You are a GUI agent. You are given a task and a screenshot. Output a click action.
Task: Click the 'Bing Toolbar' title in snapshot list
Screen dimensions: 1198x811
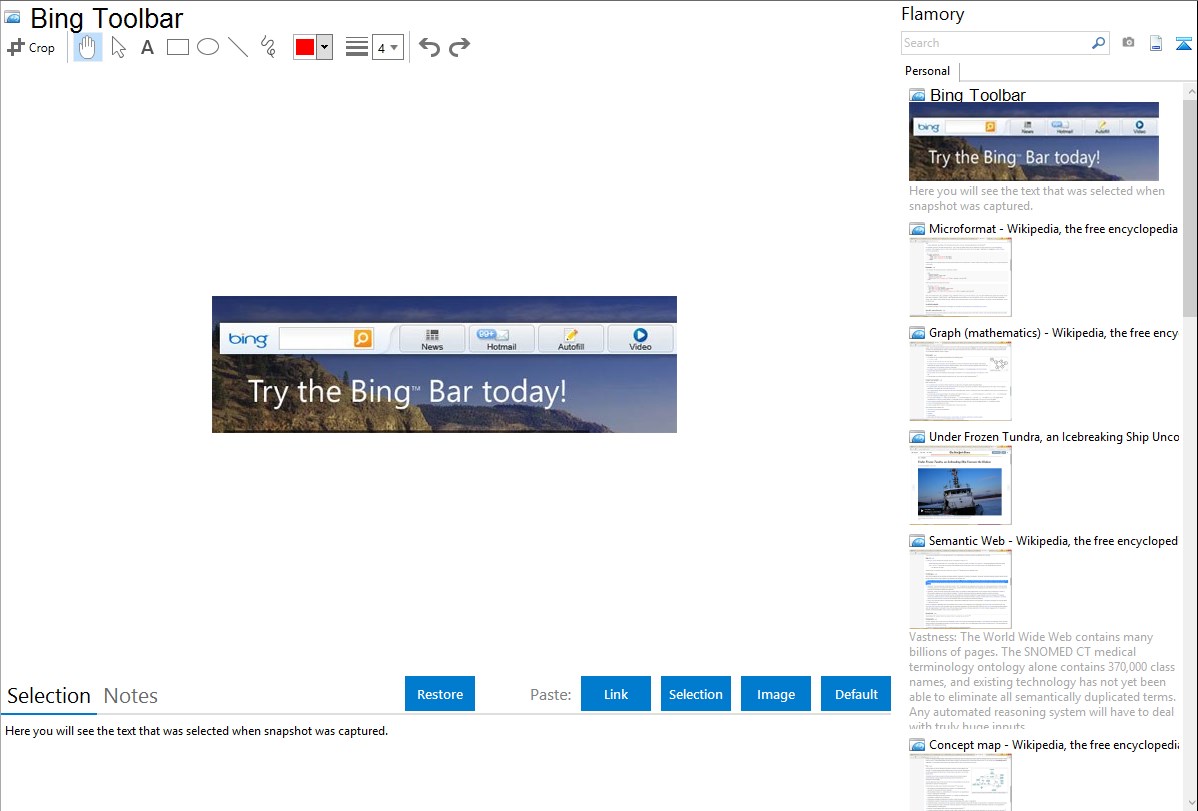pyautogui.click(x=977, y=95)
